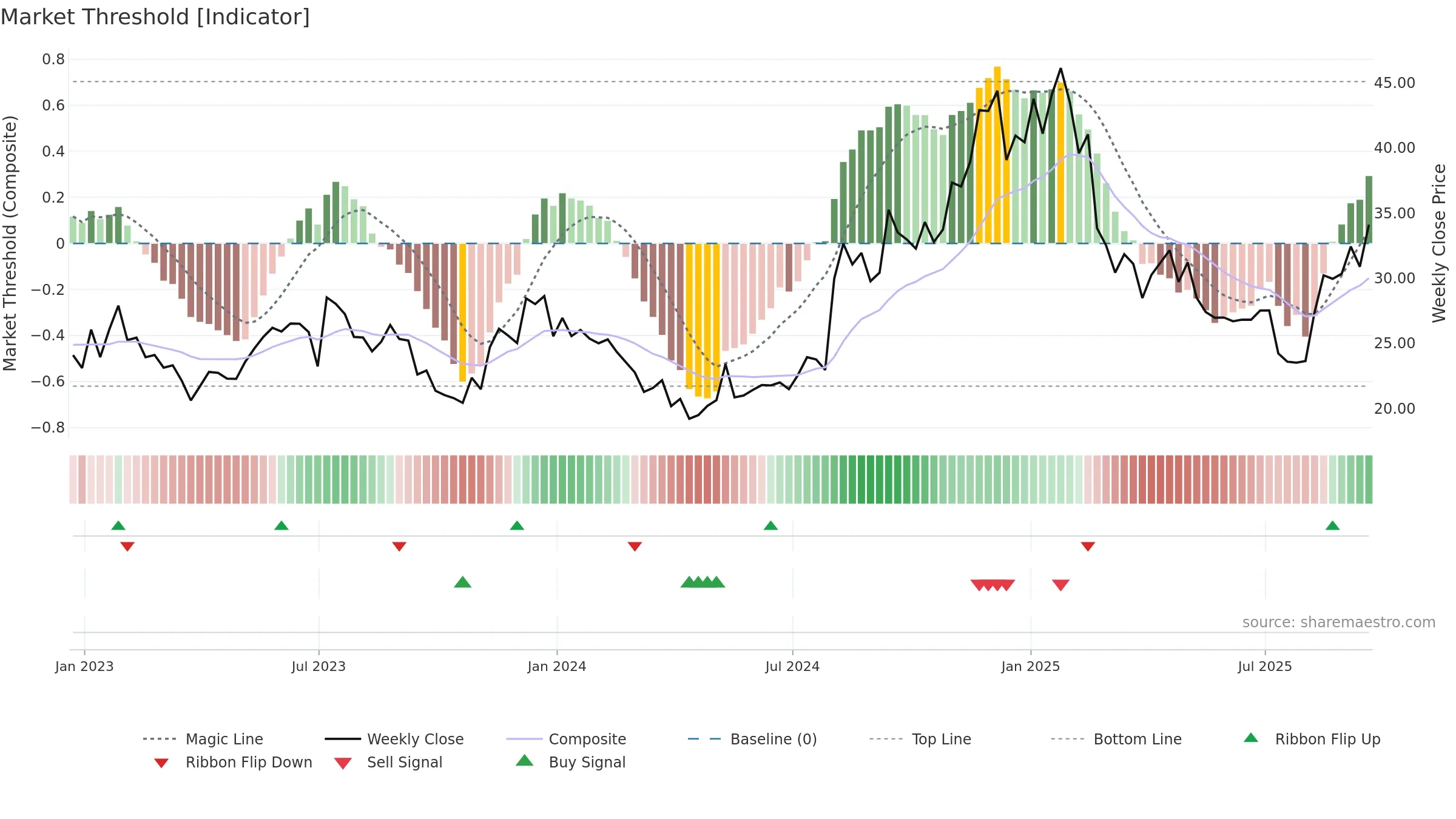Click the Ribbon Flip Down marker near Mar 2024

[635, 547]
